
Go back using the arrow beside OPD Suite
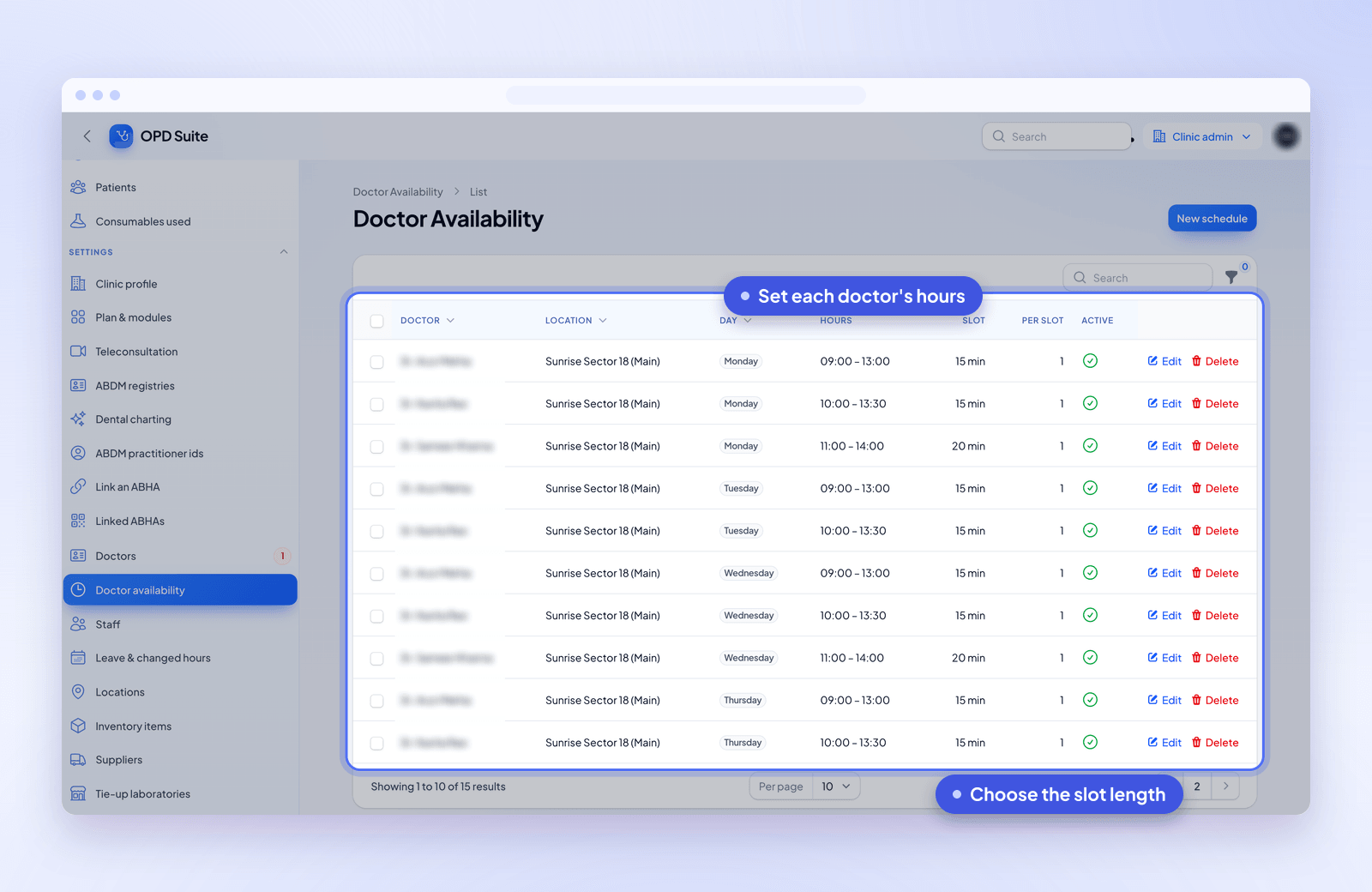87,136
